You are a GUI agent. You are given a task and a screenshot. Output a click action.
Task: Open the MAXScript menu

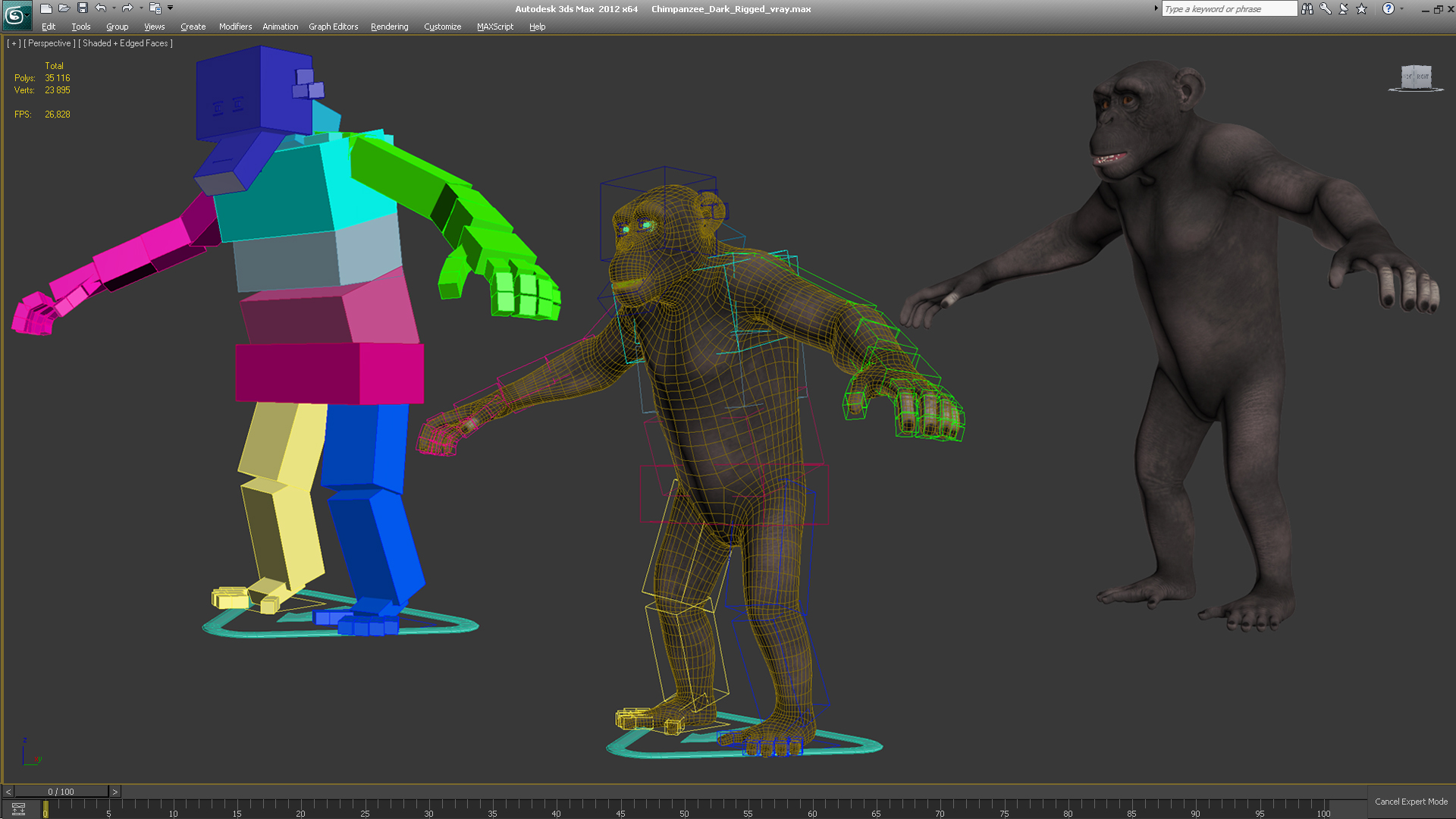click(x=495, y=27)
